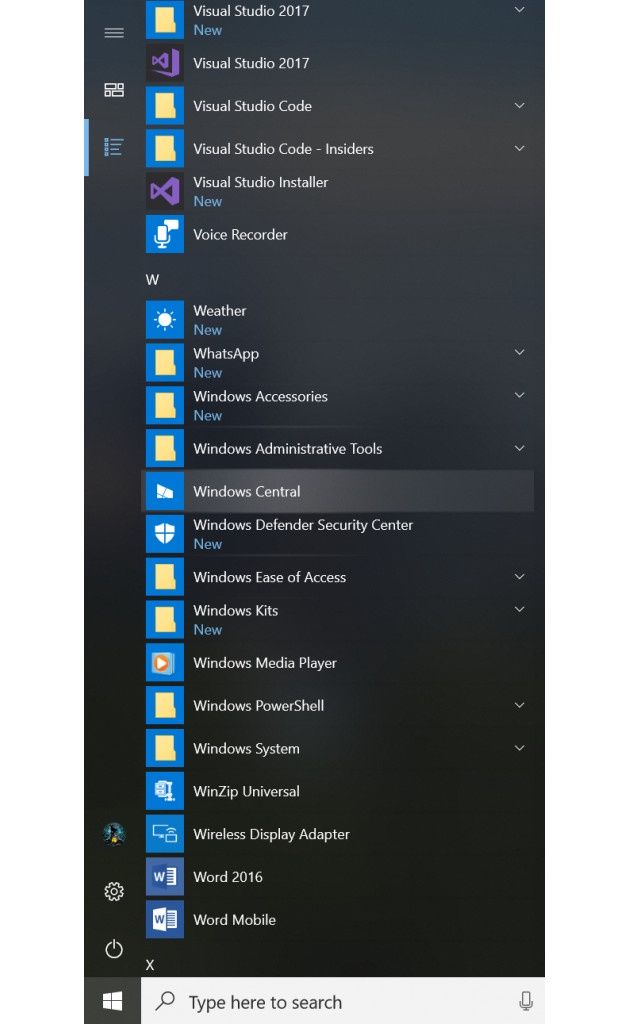
Task: Click the microphone icon in search box
Action: coord(526,1000)
